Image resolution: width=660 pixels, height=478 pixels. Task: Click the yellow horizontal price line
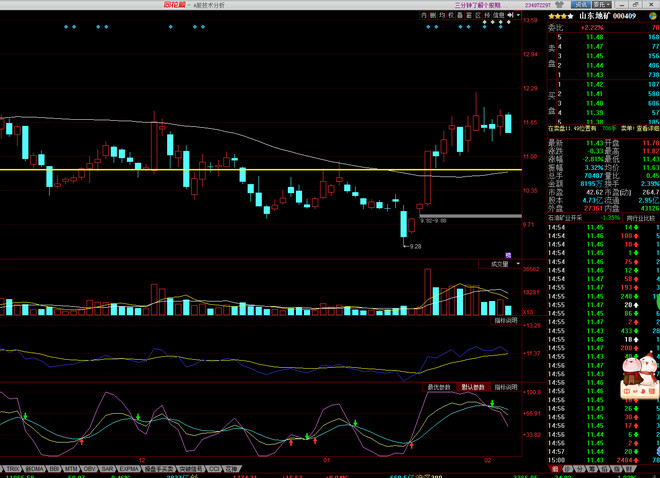(261, 170)
